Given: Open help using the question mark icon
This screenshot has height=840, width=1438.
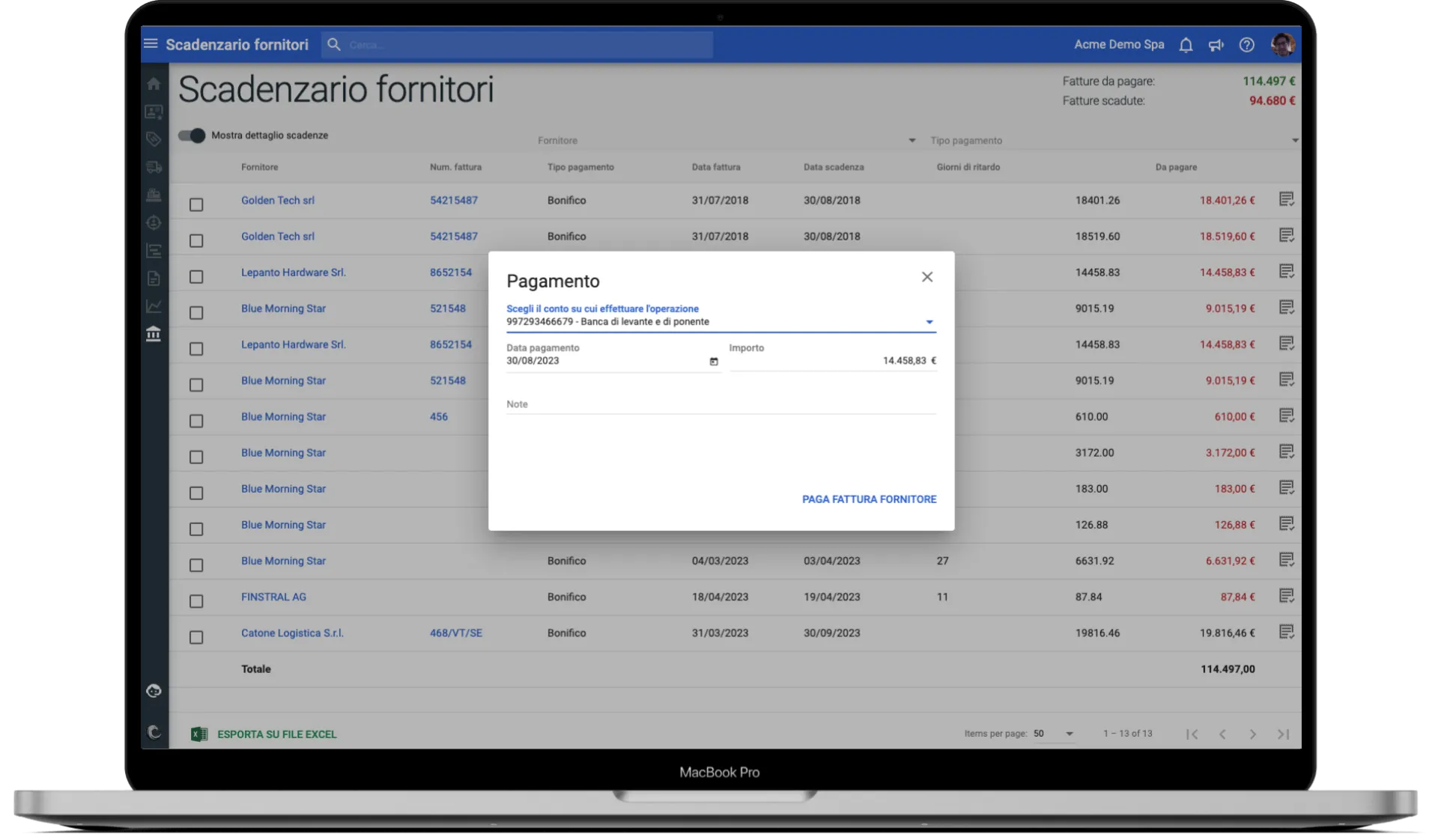Looking at the screenshot, I should [x=1246, y=45].
